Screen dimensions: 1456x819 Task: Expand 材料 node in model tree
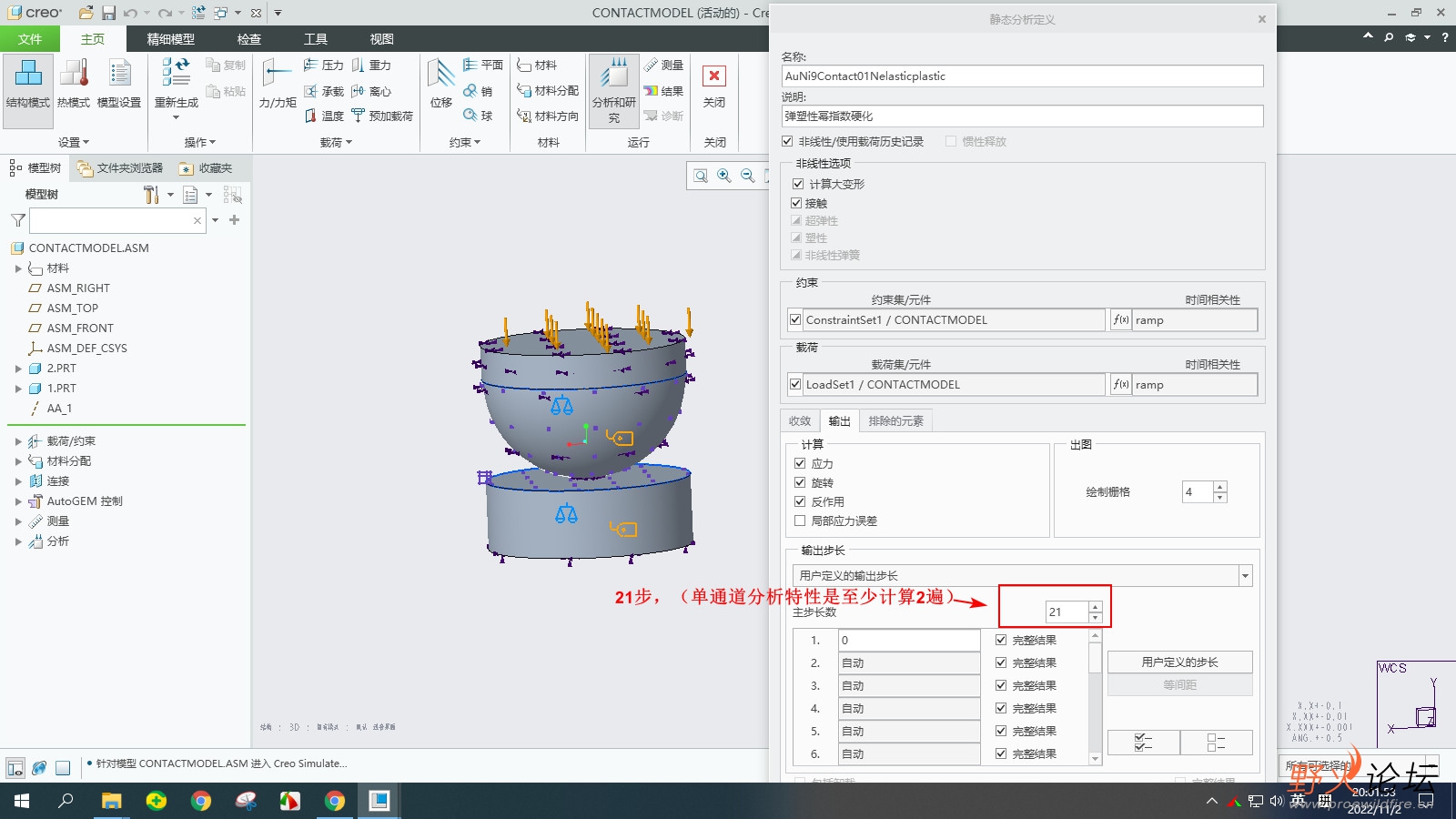pyautogui.click(x=18, y=268)
